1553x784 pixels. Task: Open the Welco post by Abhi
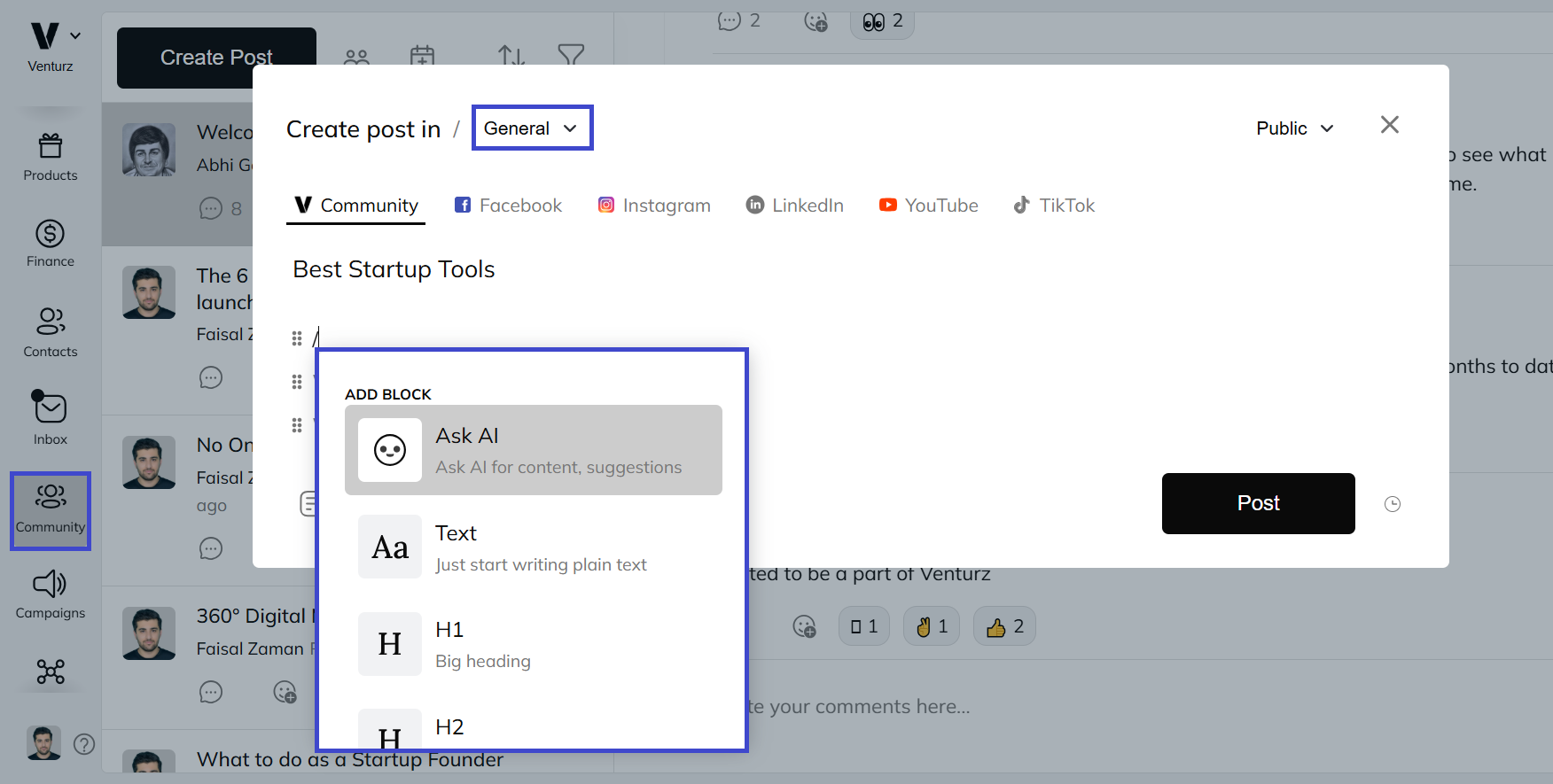pos(177,174)
